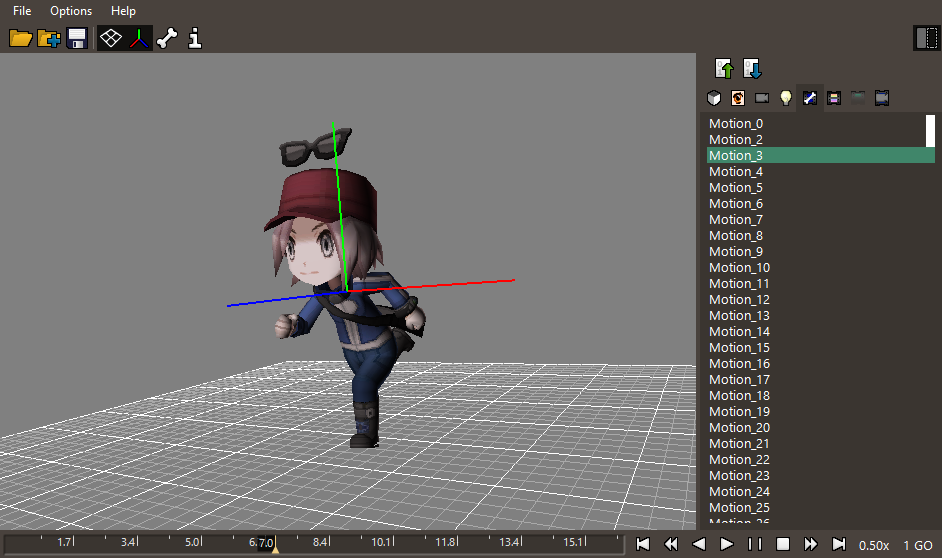Select the highlighted Motion_3 entry
Image resolution: width=942 pixels, height=558 pixels.
coord(821,156)
